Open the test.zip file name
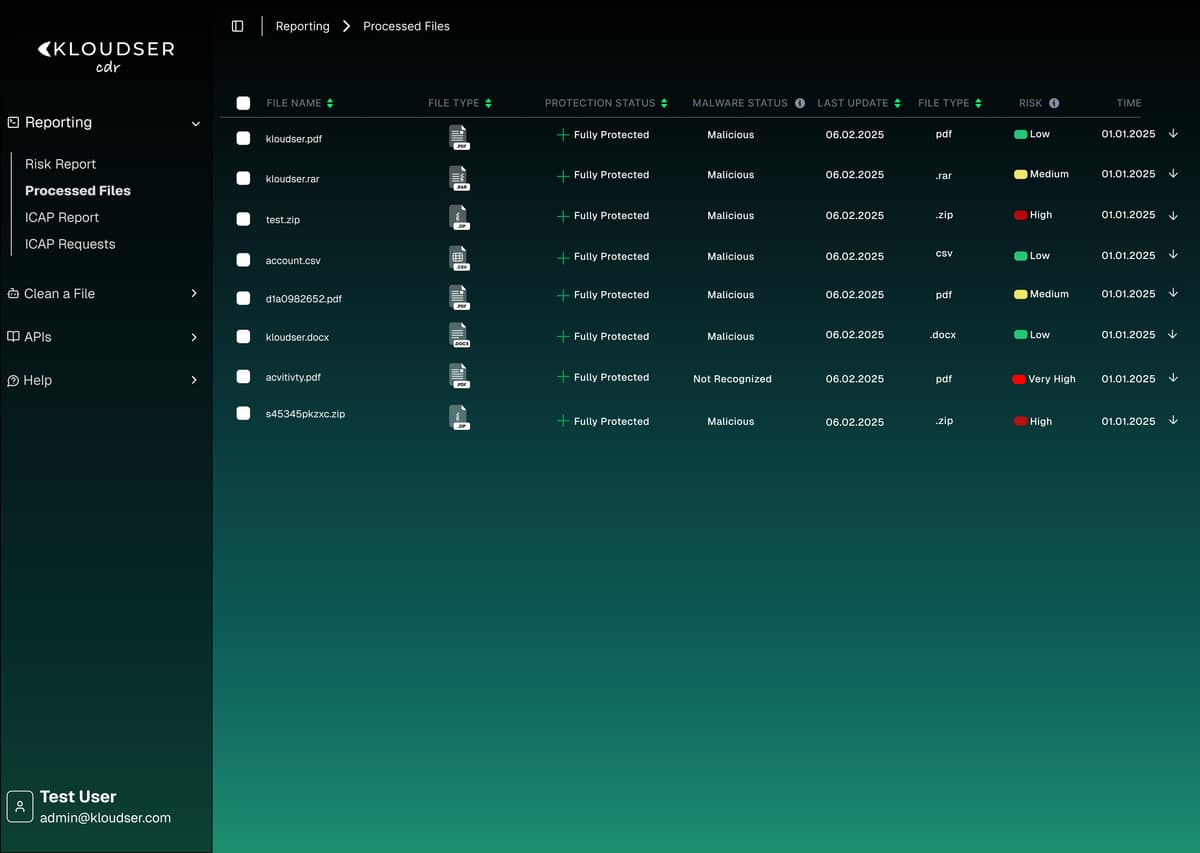The width and height of the screenshot is (1200, 853). click(x=283, y=220)
